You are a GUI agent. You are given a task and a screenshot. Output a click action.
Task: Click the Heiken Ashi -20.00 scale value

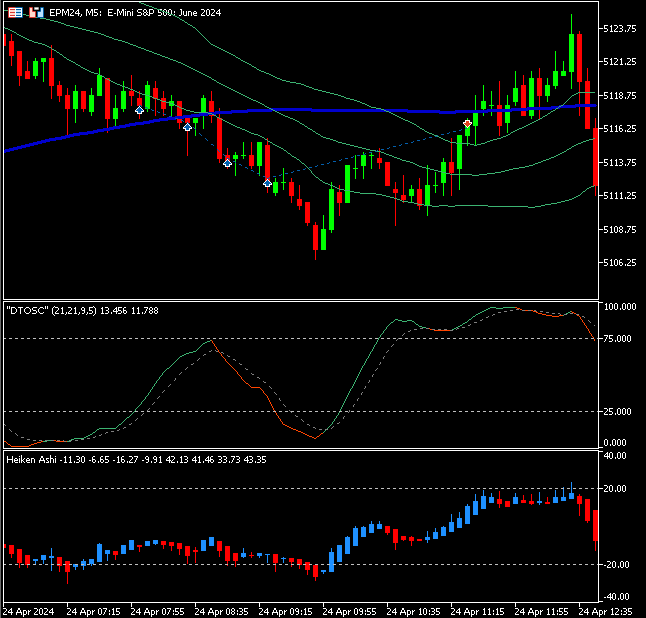[616, 565]
